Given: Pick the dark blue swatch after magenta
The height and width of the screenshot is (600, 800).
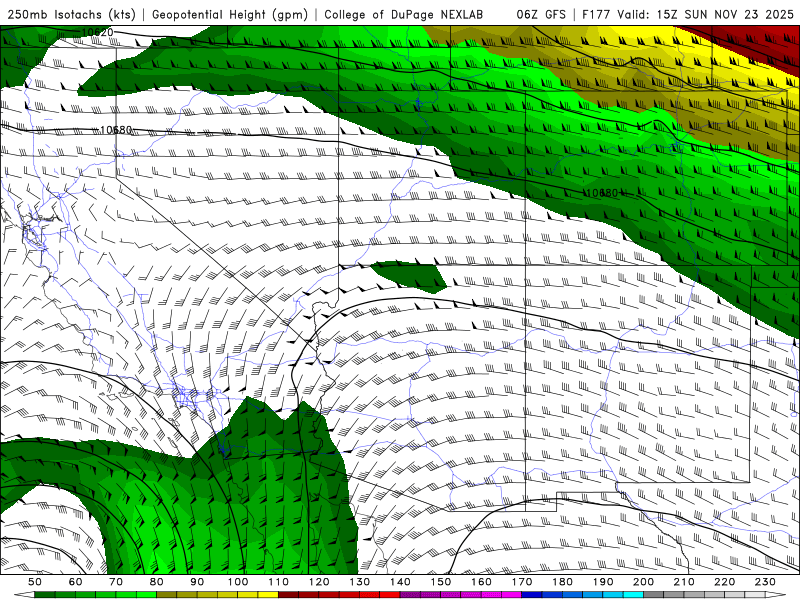Looking at the screenshot, I should click(532, 595).
